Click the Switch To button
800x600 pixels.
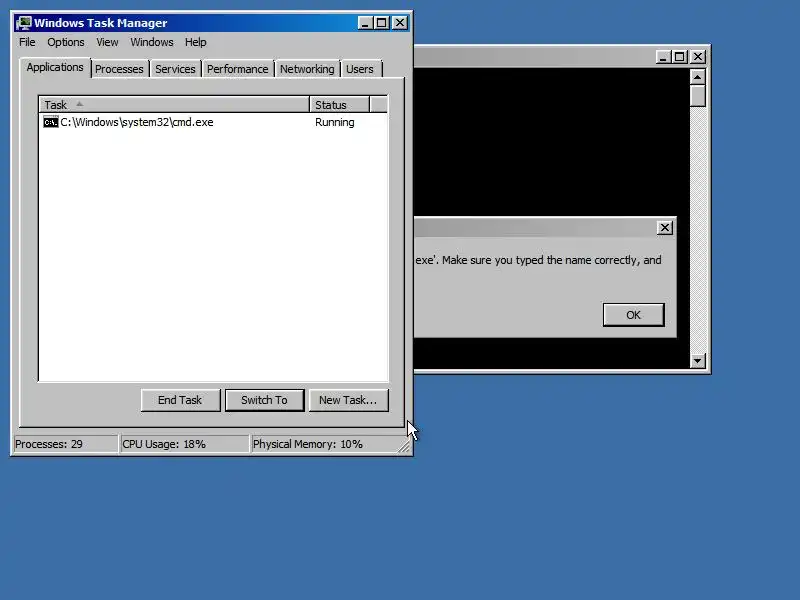[264, 400]
